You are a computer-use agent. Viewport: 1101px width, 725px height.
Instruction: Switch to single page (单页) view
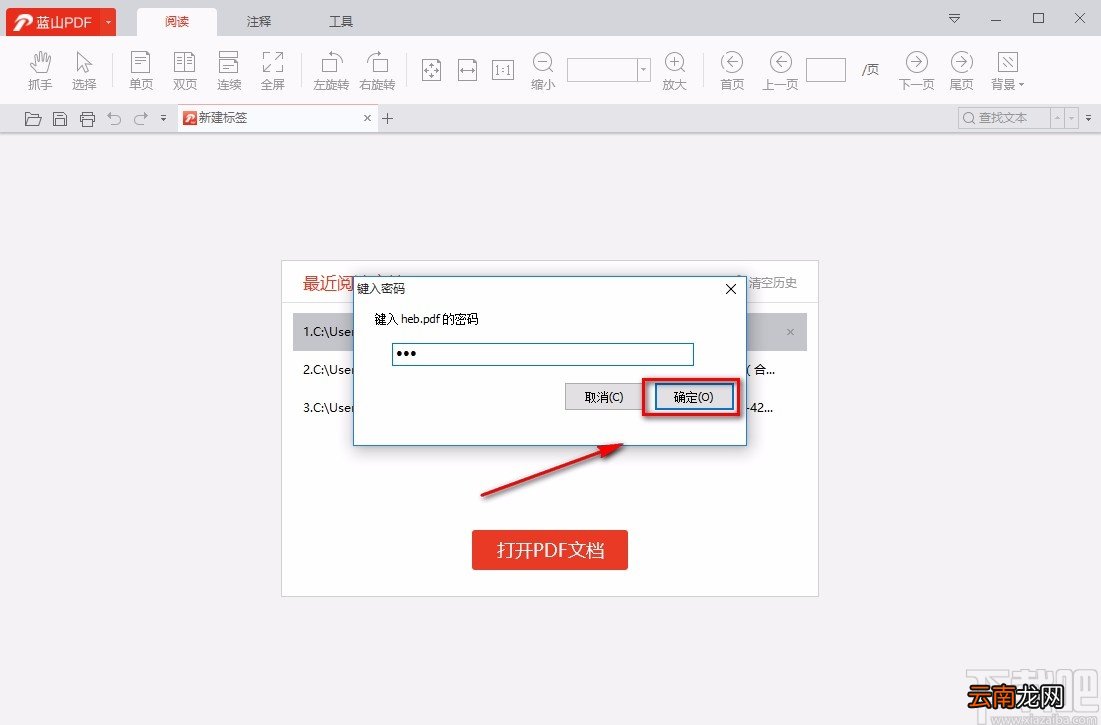click(x=140, y=70)
